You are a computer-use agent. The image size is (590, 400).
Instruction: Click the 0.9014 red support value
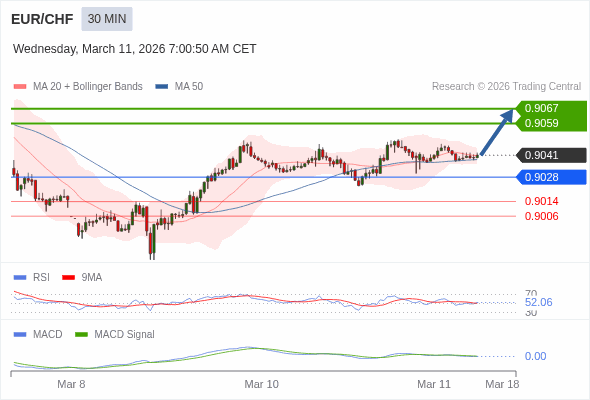click(x=541, y=201)
